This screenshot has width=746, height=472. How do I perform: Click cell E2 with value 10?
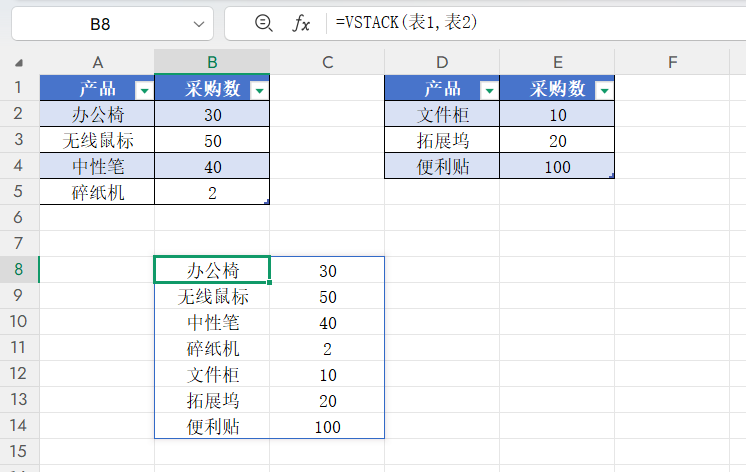pyautogui.click(x=557, y=114)
